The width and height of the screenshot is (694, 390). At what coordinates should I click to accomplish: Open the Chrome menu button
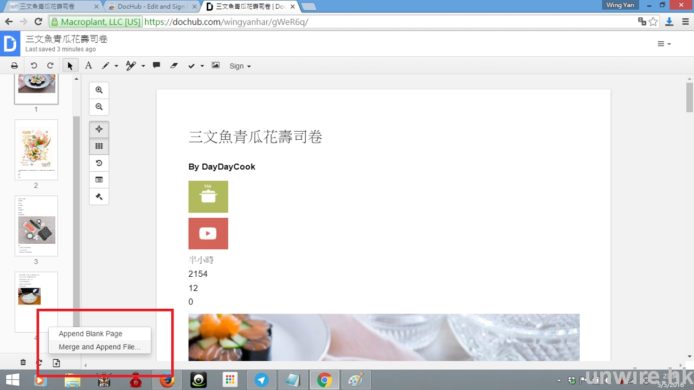coord(685,22)
